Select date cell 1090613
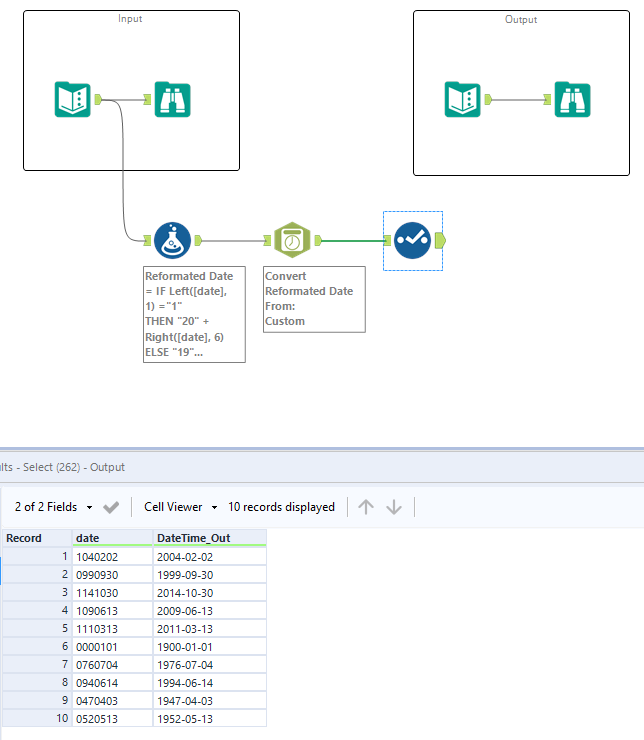This screenshot has height=740, width=644. click(112, 611)
